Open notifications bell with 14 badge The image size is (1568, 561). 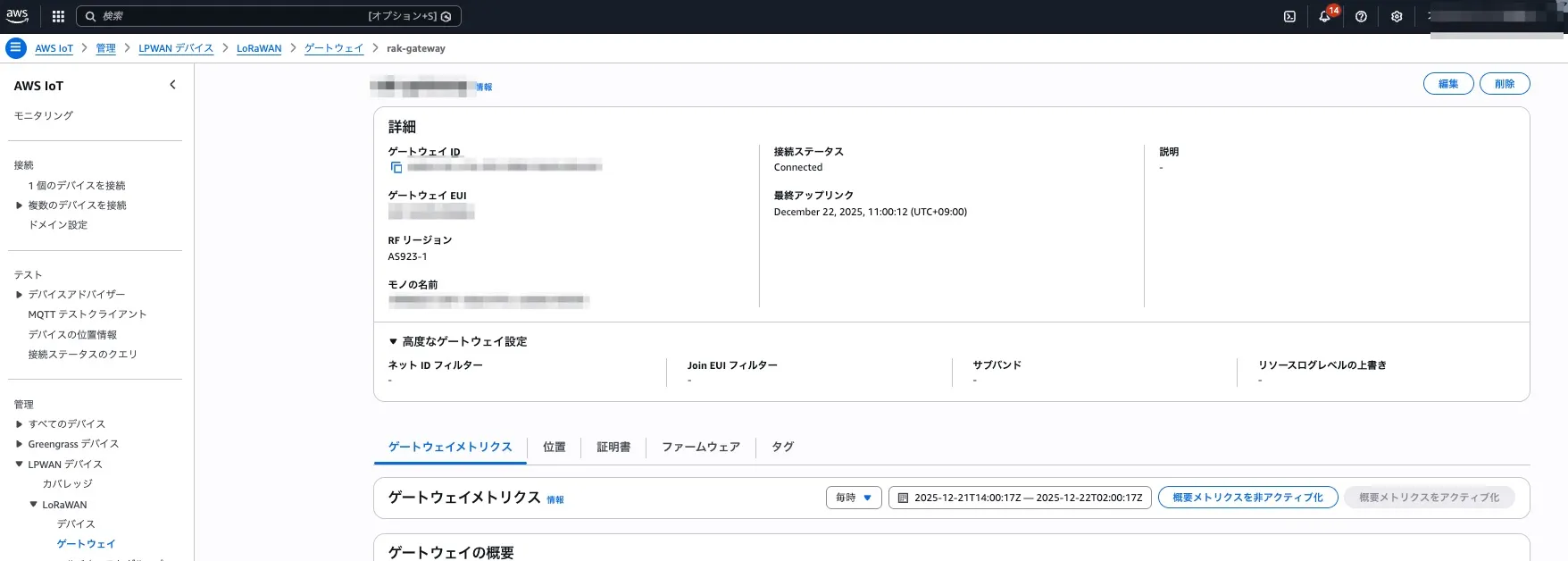tap(1325, 16)
